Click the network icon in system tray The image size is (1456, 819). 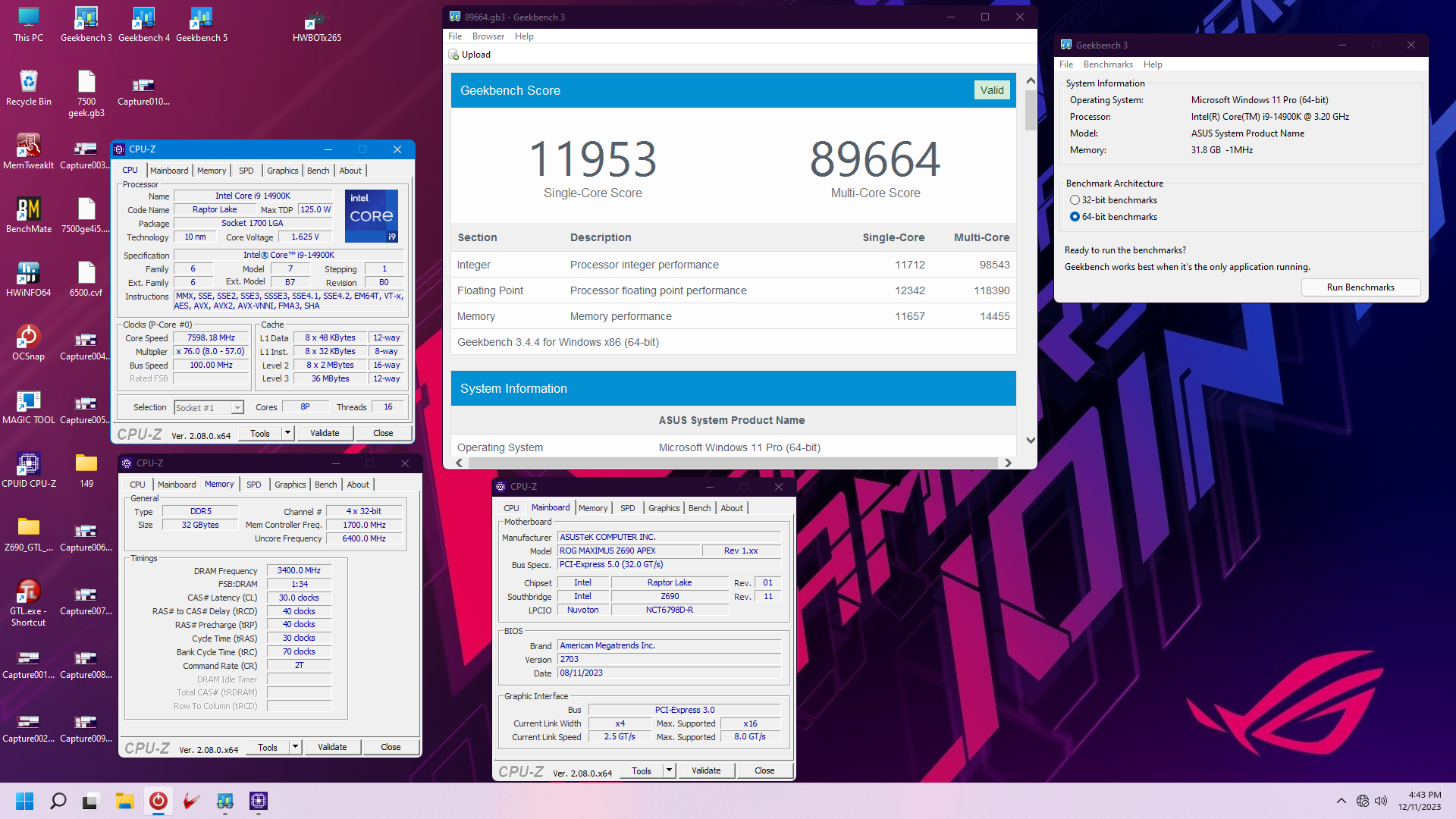[1362, 801]
